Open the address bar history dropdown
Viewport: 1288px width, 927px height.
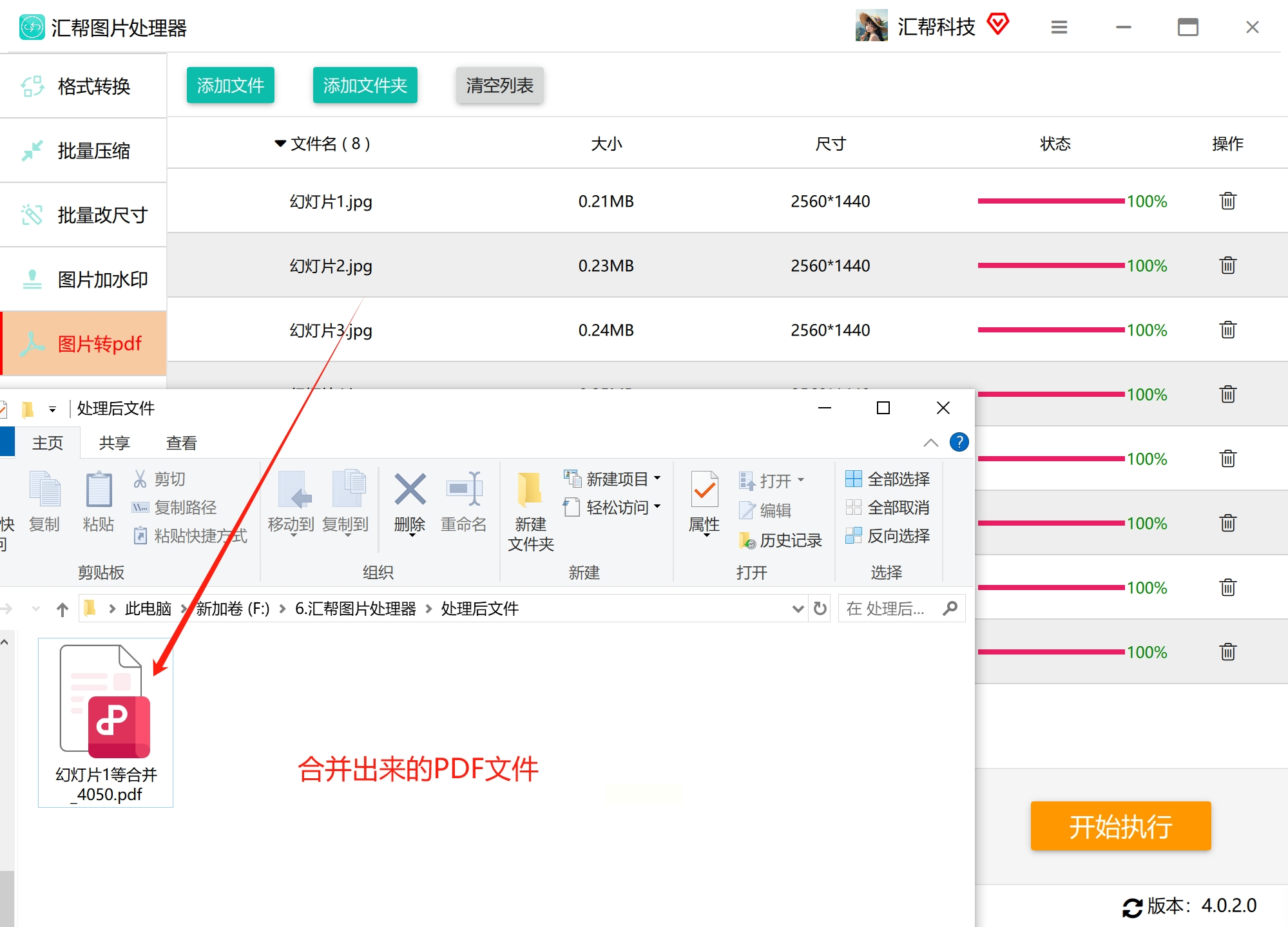point(798,609)
